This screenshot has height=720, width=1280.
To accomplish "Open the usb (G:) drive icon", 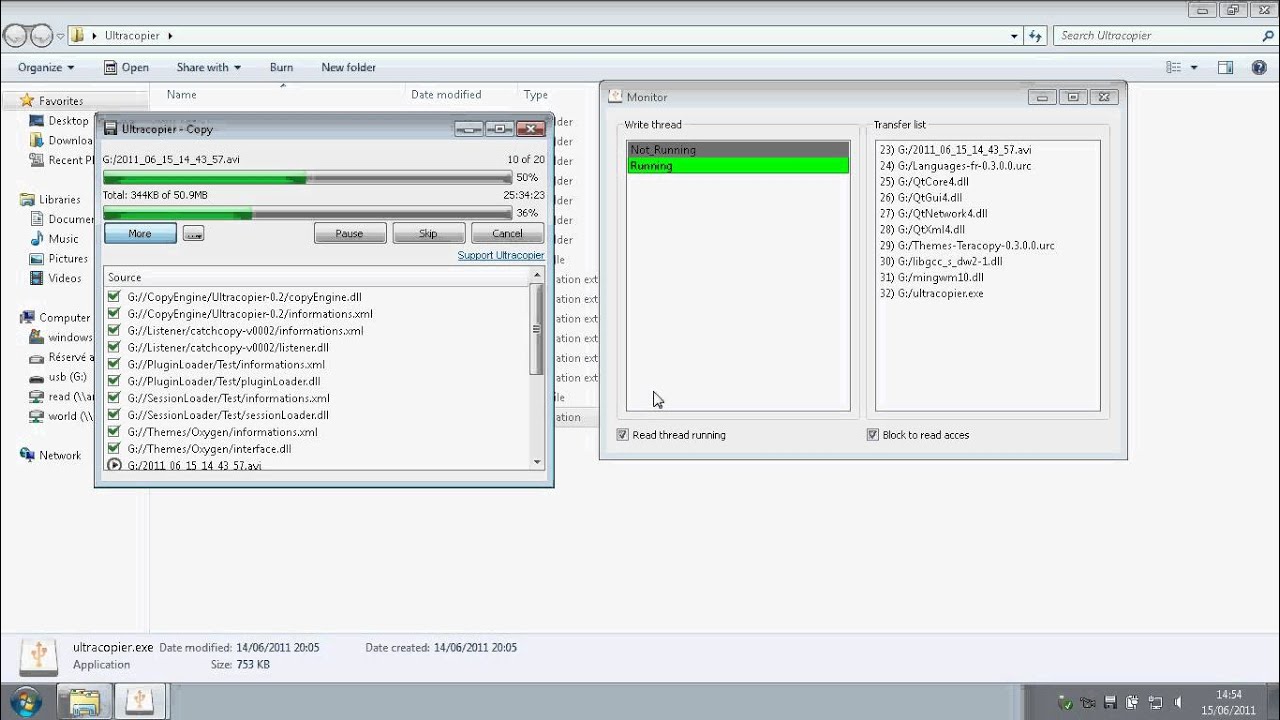I will [37, 377].
